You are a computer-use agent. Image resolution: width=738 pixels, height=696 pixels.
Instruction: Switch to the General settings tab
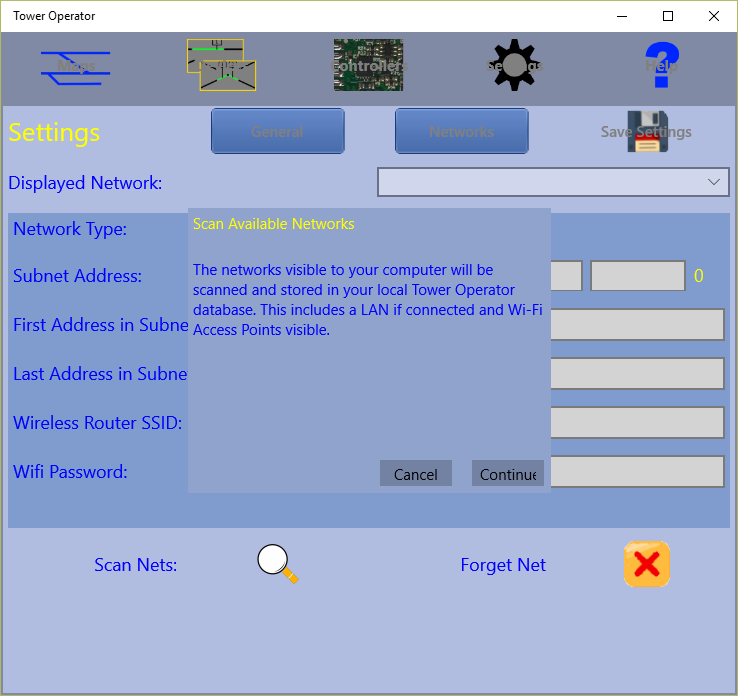click(x=277, y=131)
